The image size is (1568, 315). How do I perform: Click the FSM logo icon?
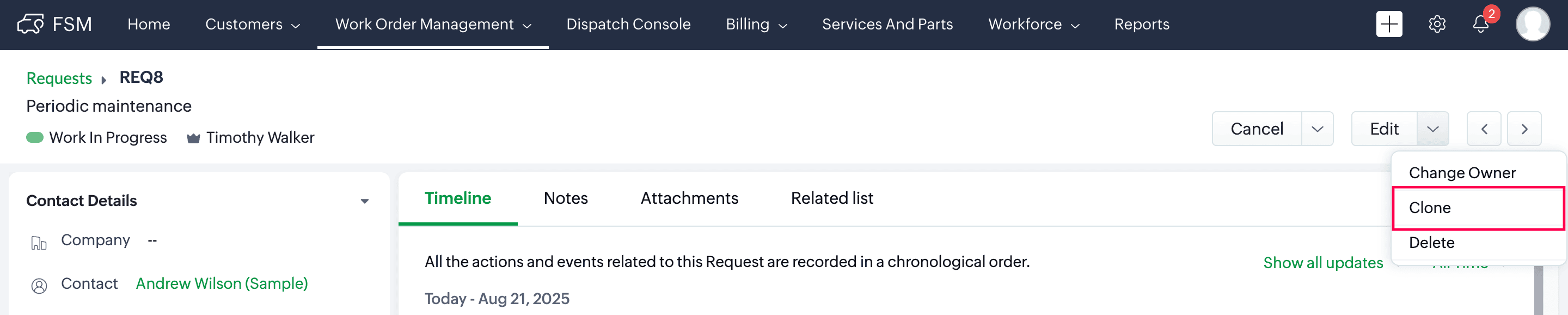pos(30,25)
